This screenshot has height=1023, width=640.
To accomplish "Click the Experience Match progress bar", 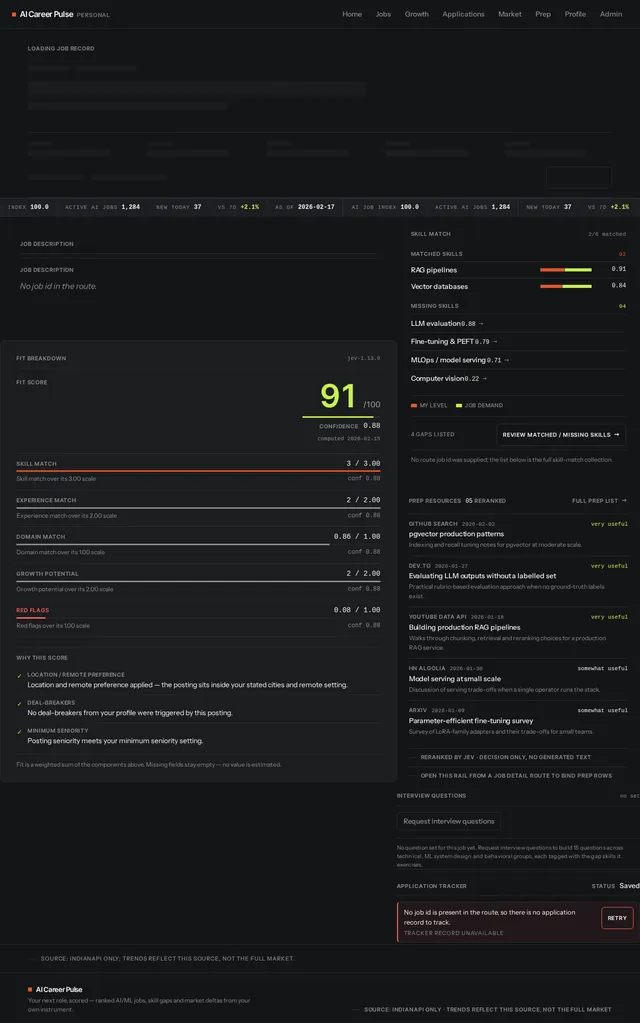I will tap(198, 507).
